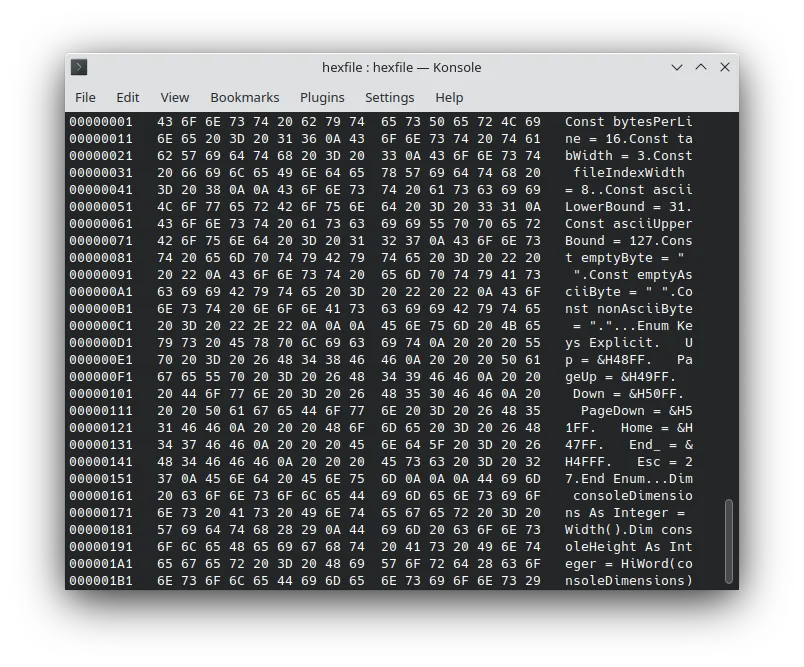Open the Settings menu
The height and width of the screenshot is (667, 804).
pos(389,97)
